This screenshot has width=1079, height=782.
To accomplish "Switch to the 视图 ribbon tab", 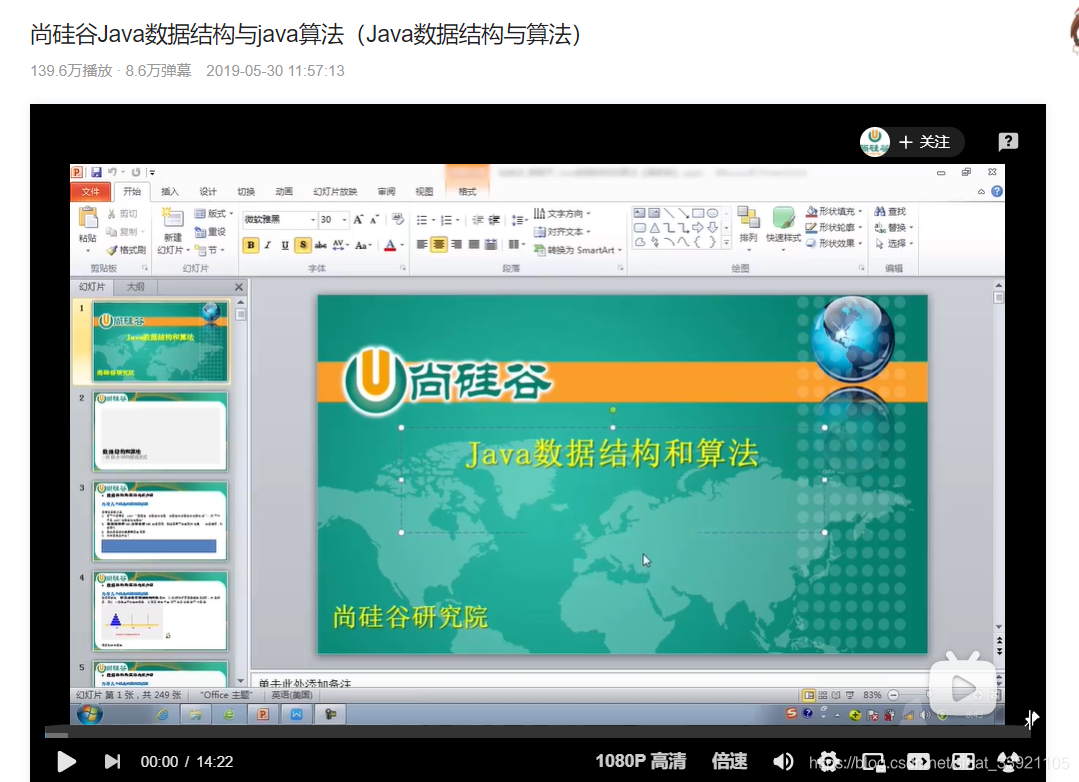I will [x=424, y=191].
